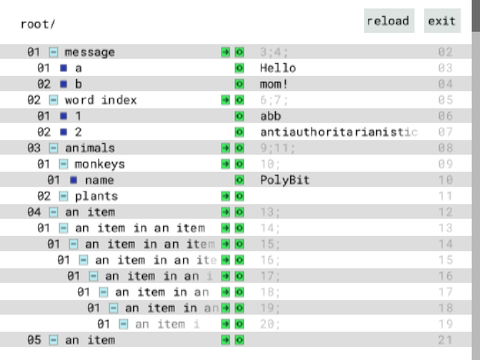Select blue square marker of name item
The height and width of the screenshot is (360, 480).
74,180
